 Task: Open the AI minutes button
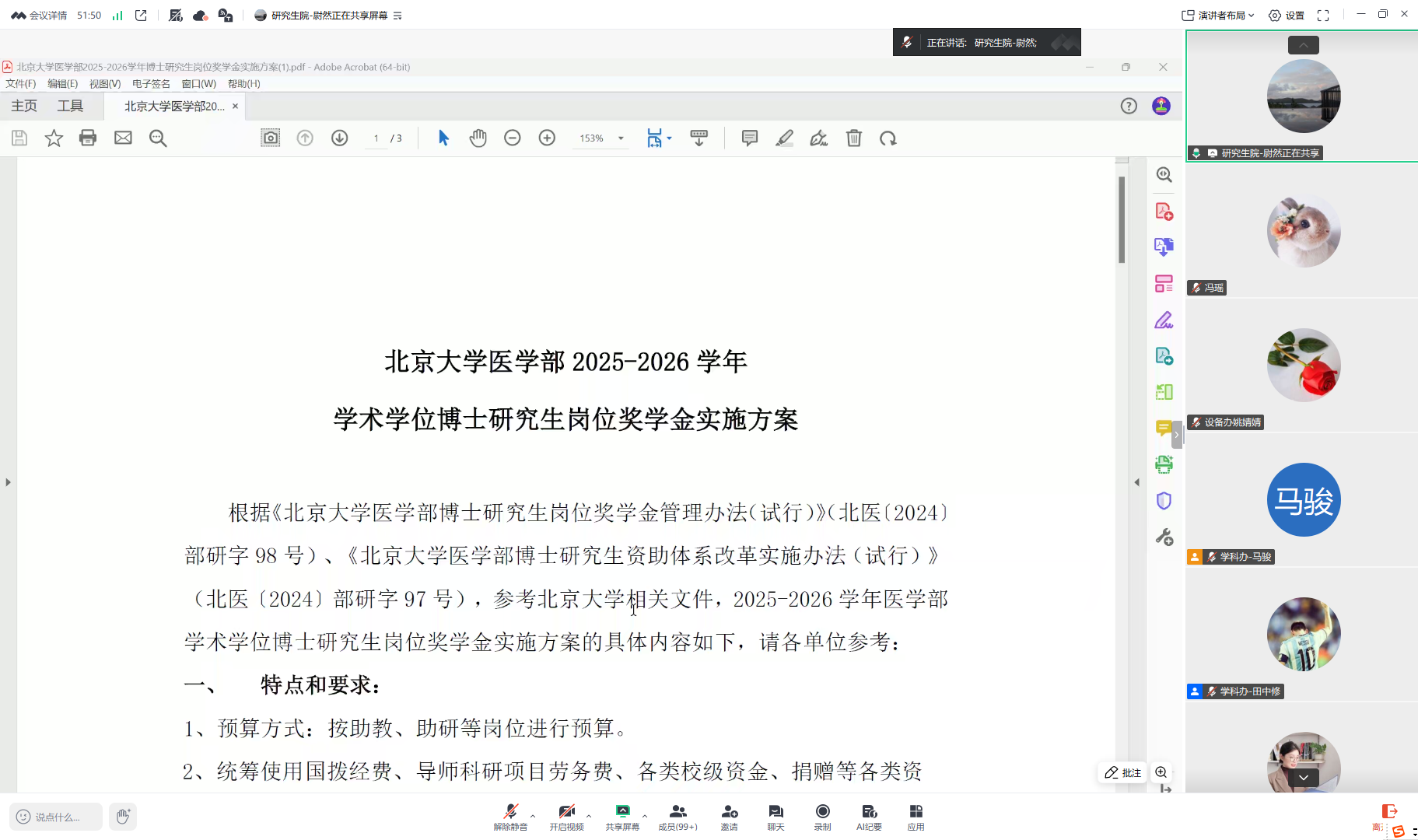[869, 817]
